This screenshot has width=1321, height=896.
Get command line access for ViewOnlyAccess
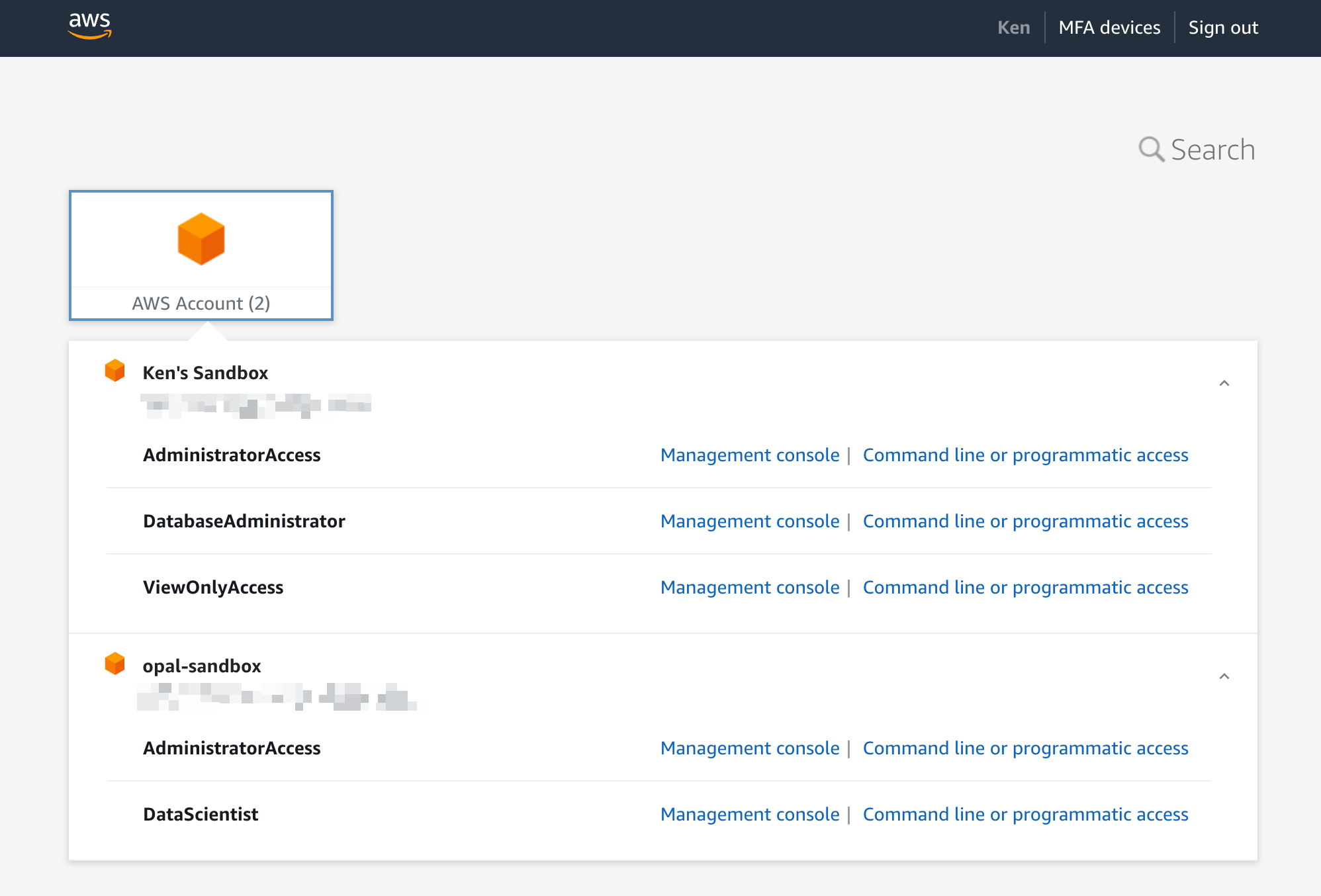pos(1025,588)
